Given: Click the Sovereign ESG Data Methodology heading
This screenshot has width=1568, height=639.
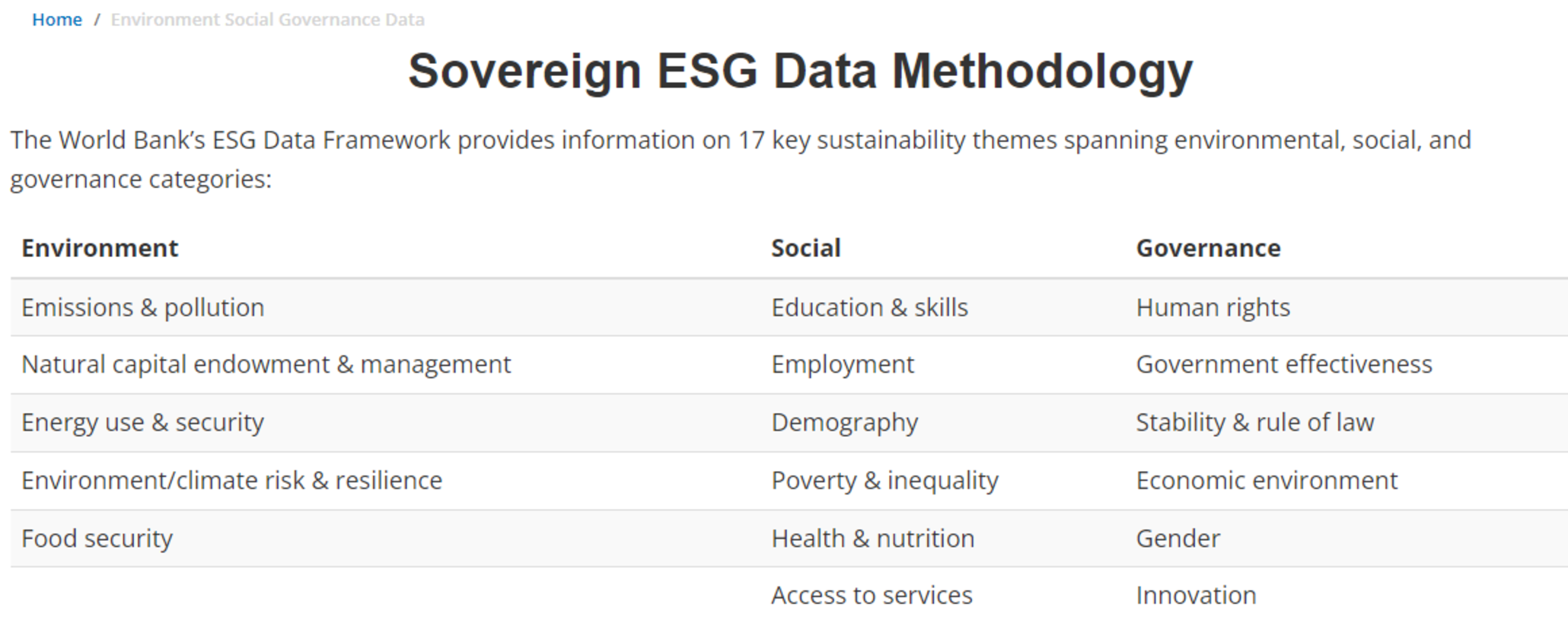Looking at the screenshot, I should point(800,72).
